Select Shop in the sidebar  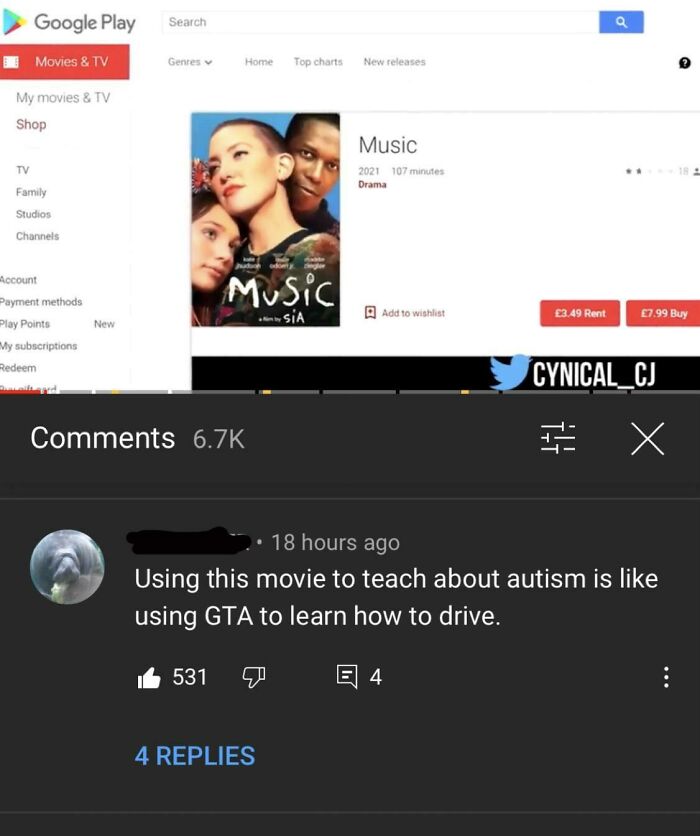(x=31, y=124)
